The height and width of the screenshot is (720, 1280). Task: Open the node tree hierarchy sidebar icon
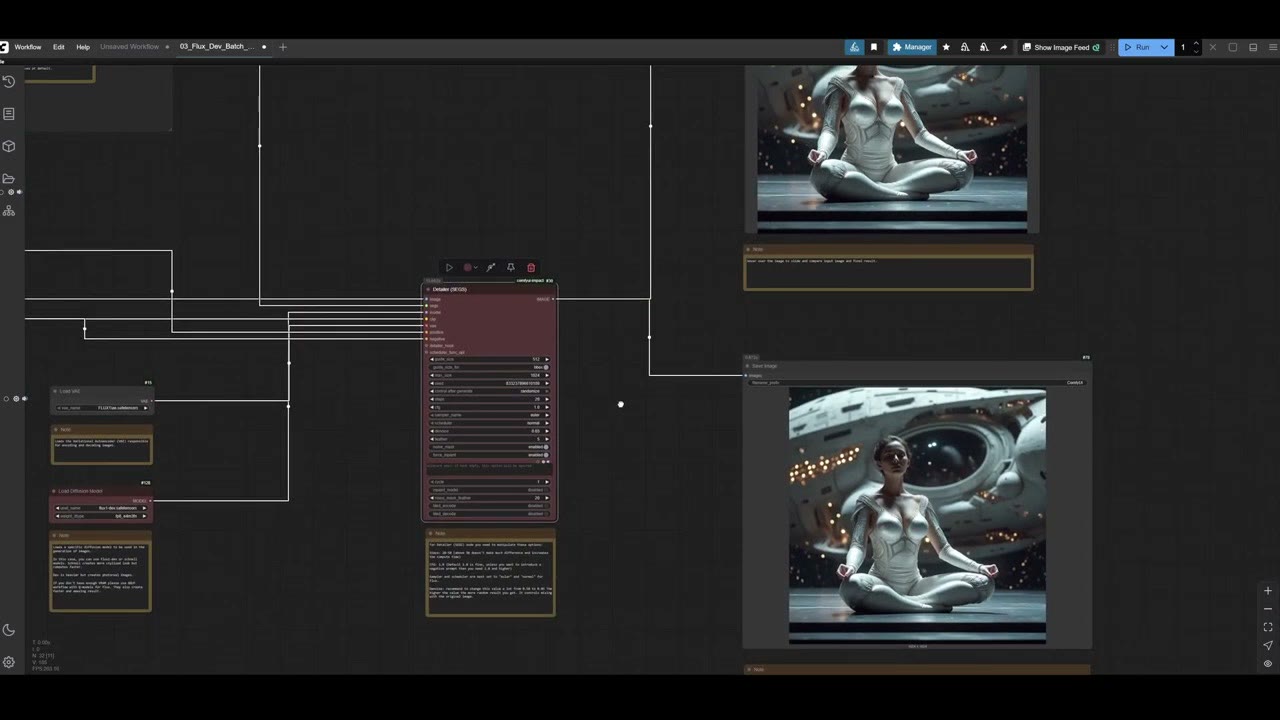(9, 211)
